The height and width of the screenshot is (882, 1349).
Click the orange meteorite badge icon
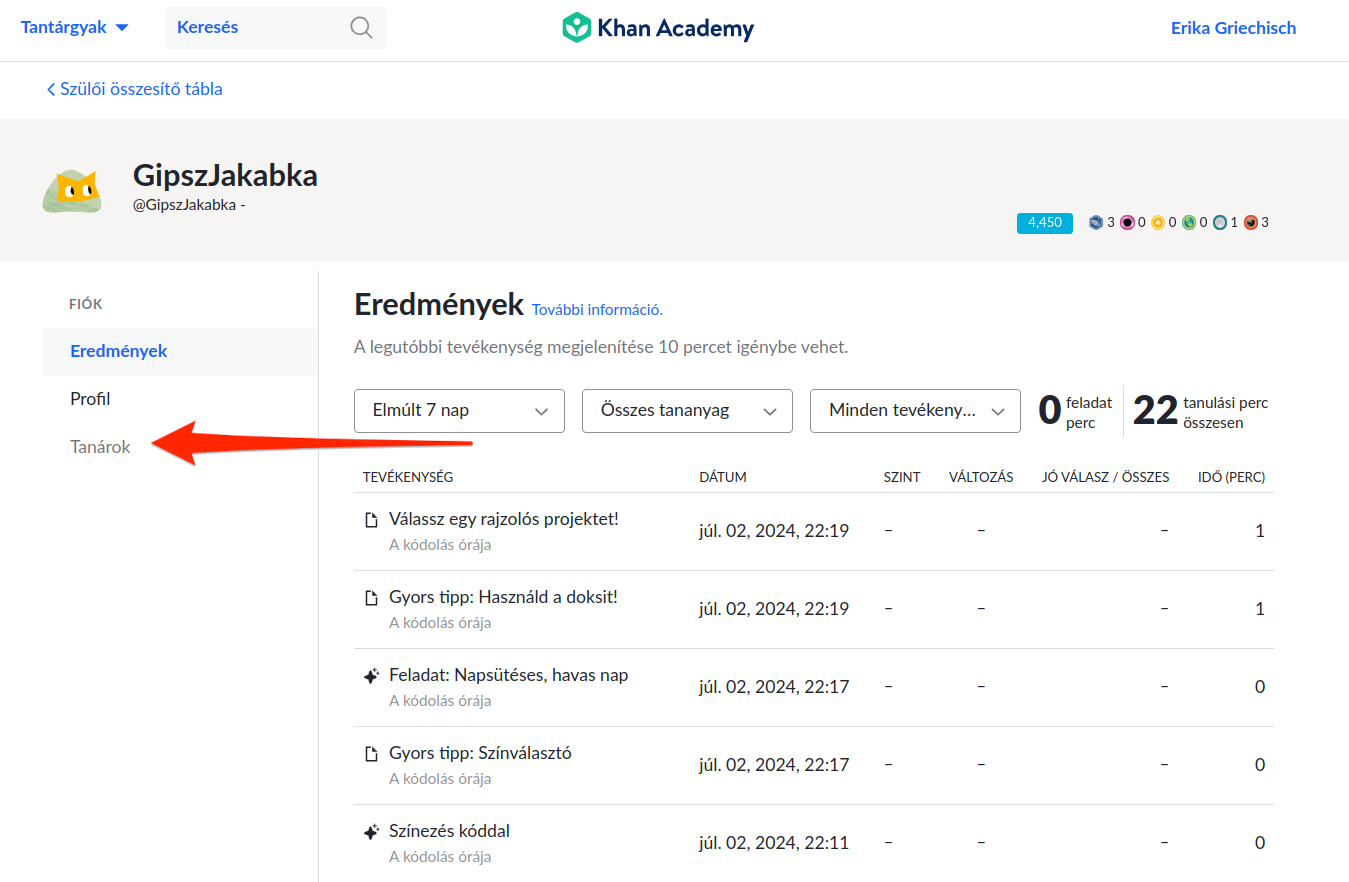pos(1251,223)
